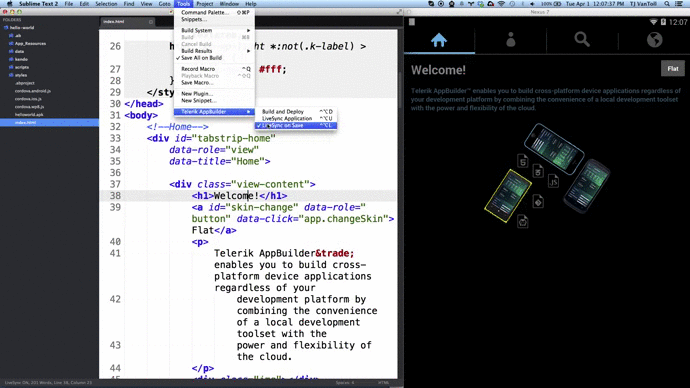This screenshot has height=388, width=690.
Task: Open the Edit menu
Action: [84, 4]
